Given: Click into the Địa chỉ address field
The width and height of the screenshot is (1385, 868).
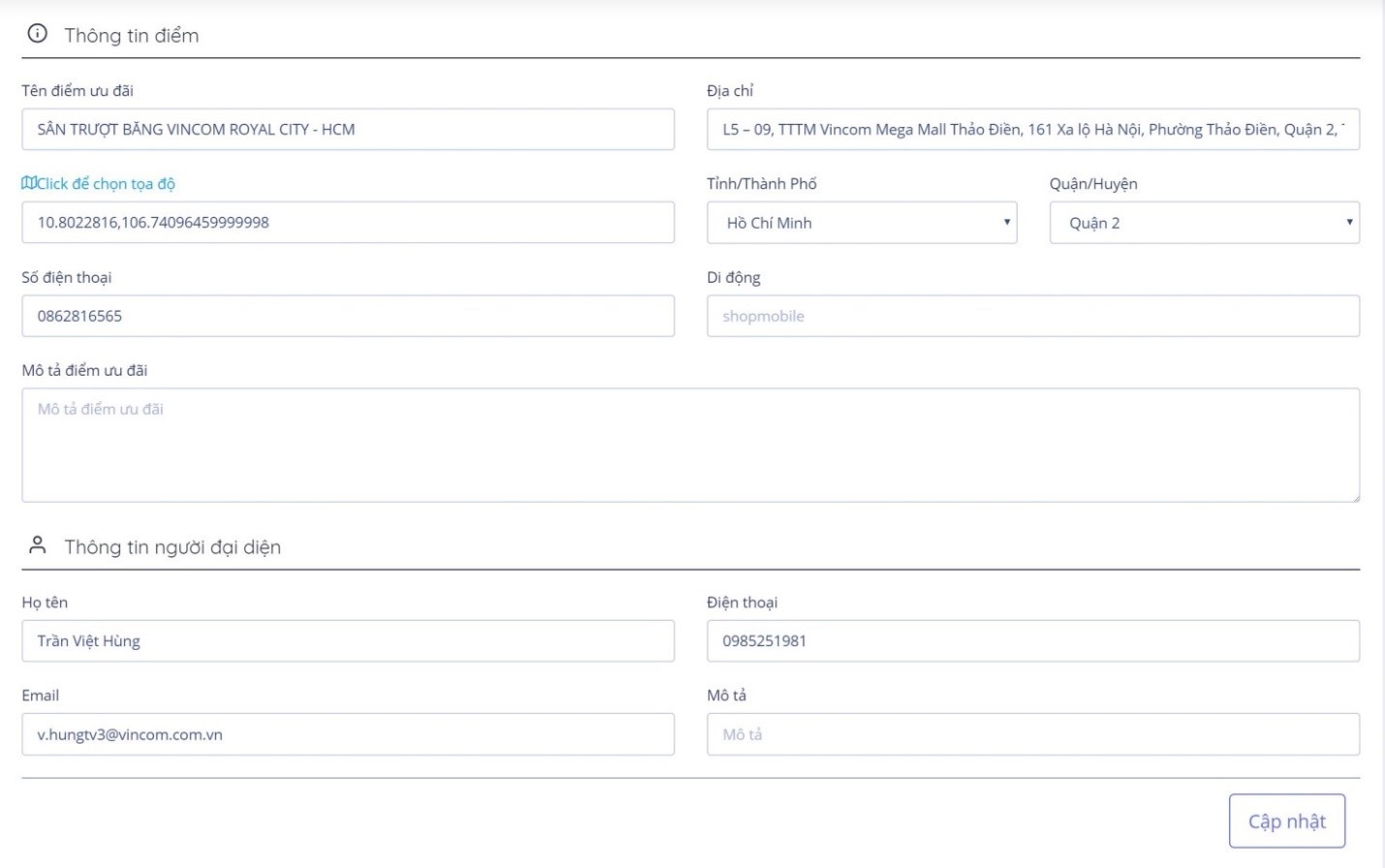Looking at the screenshot, I should 1032,130.
